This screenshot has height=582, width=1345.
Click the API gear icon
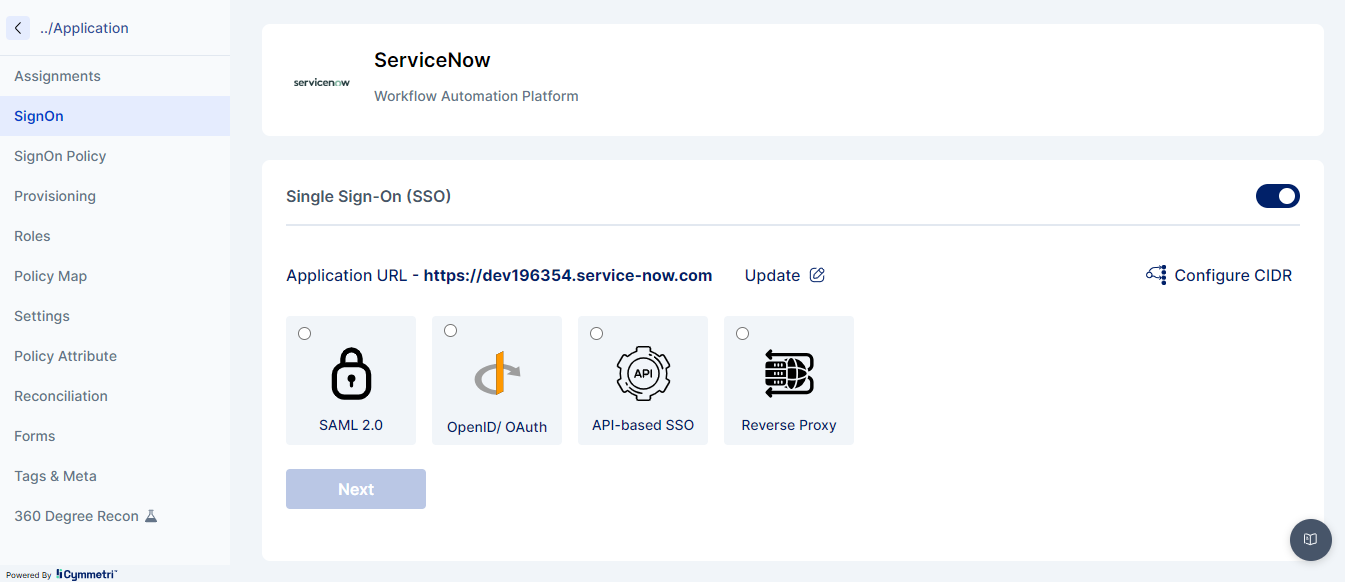(643, 374)
